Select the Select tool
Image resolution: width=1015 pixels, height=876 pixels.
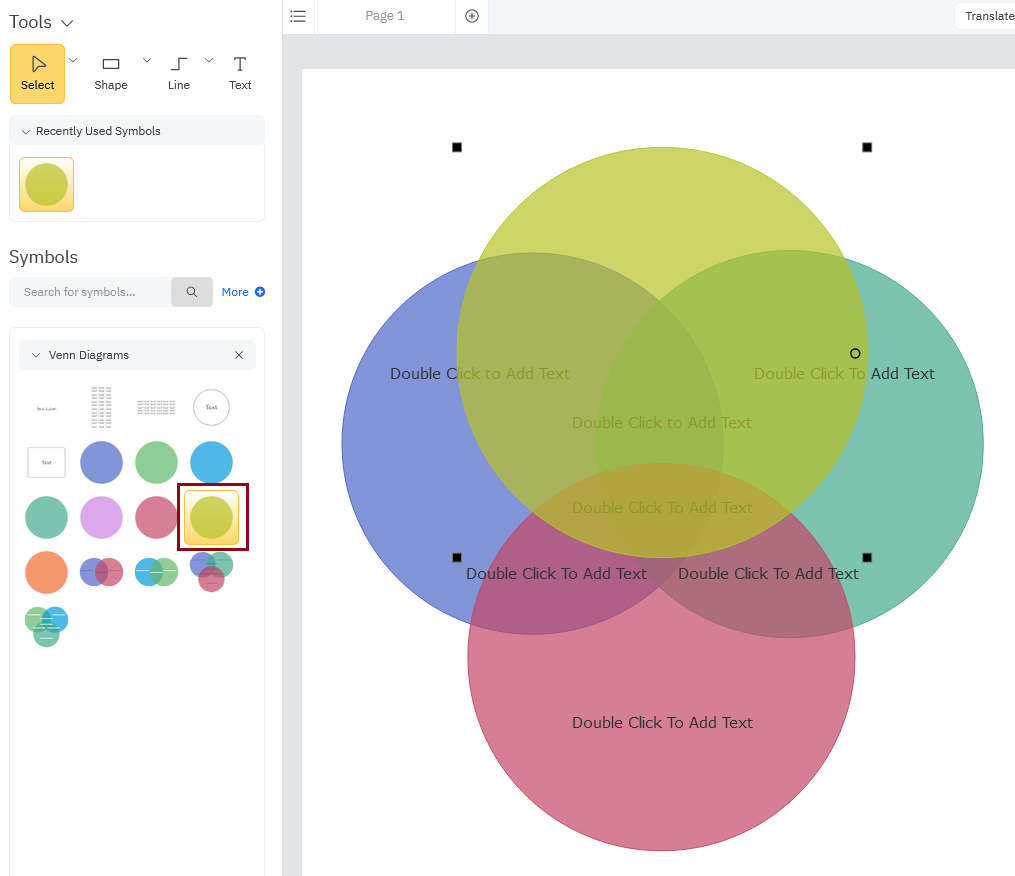click(37, 73)
